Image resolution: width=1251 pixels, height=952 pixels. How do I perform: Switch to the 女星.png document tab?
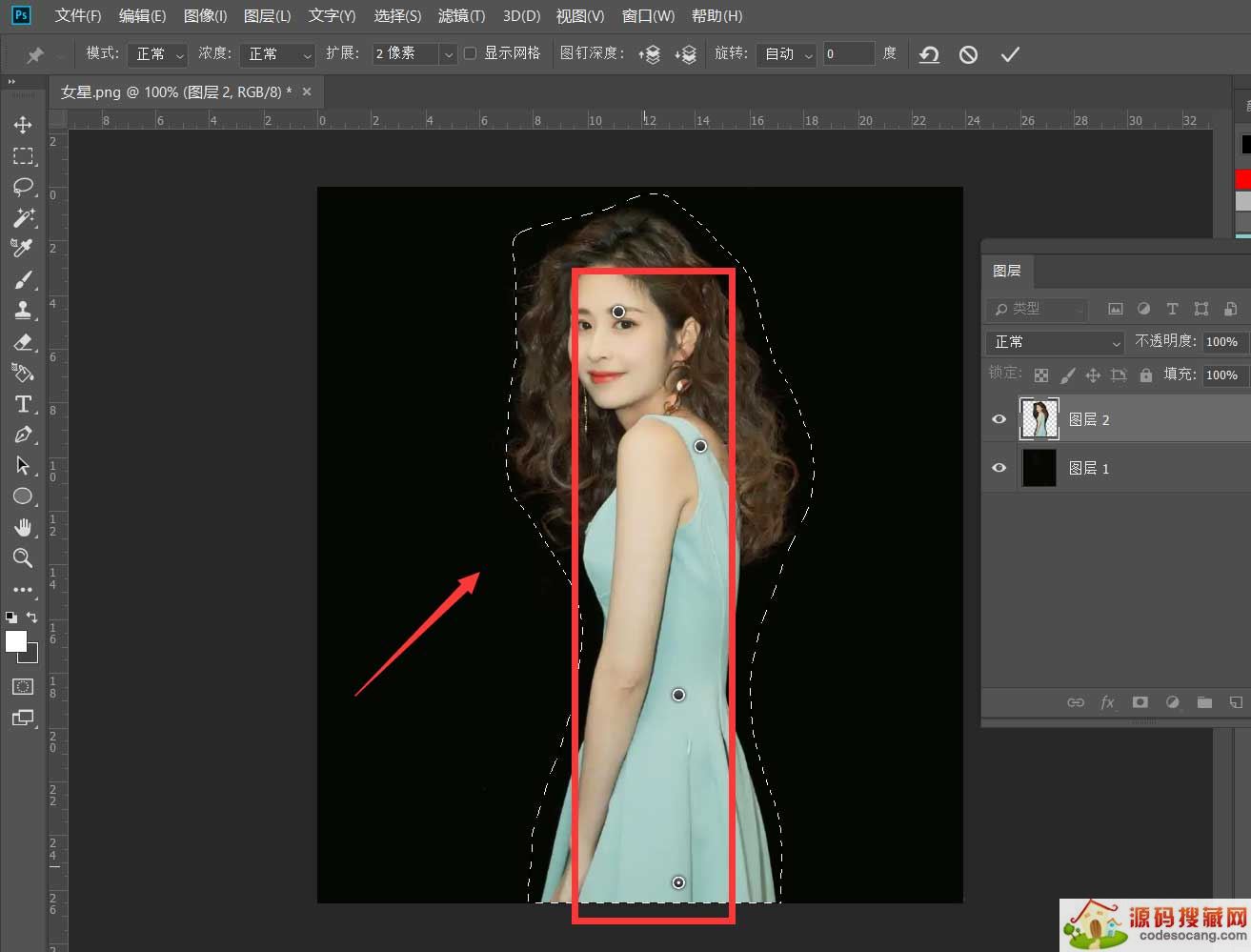click(176, 92)
